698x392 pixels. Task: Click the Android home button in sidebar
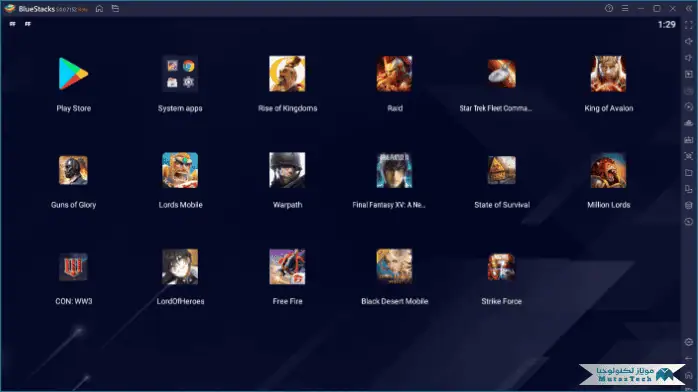[x=689, y=375]
